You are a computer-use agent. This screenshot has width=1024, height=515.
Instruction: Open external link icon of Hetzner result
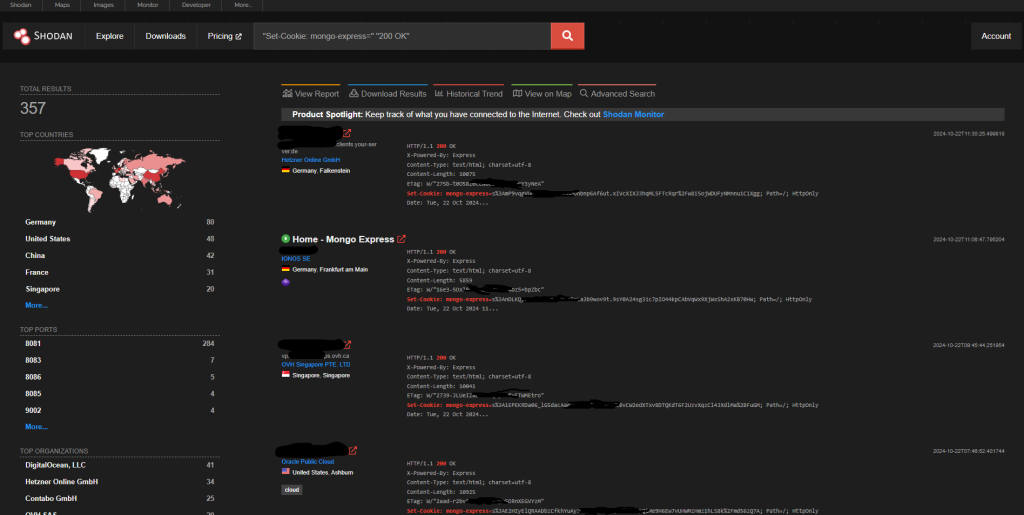tap(347, 133)
